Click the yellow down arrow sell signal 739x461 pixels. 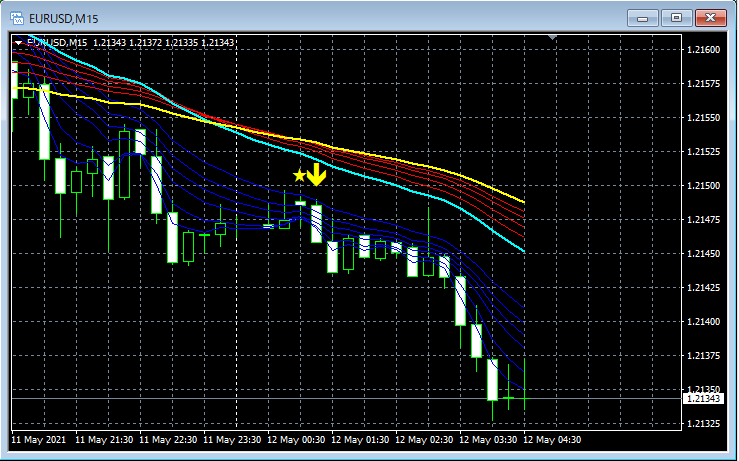coord(317,174)
